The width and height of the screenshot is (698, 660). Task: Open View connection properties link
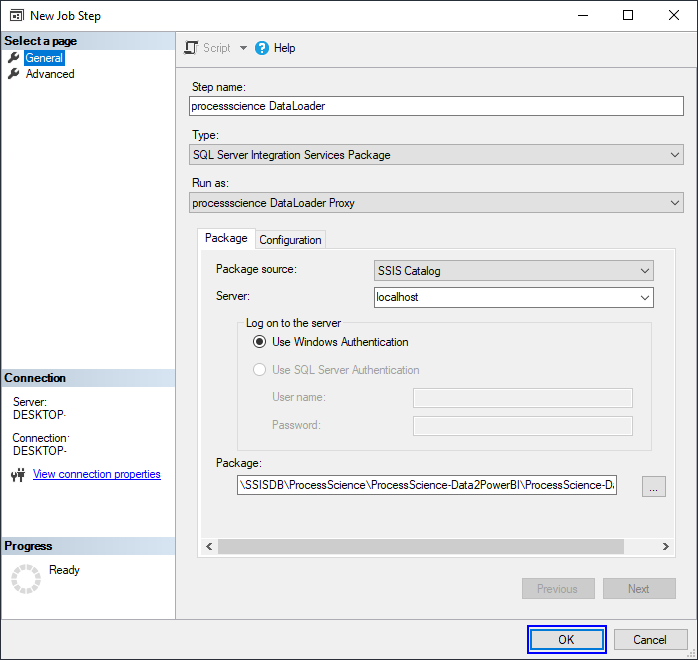97,474
